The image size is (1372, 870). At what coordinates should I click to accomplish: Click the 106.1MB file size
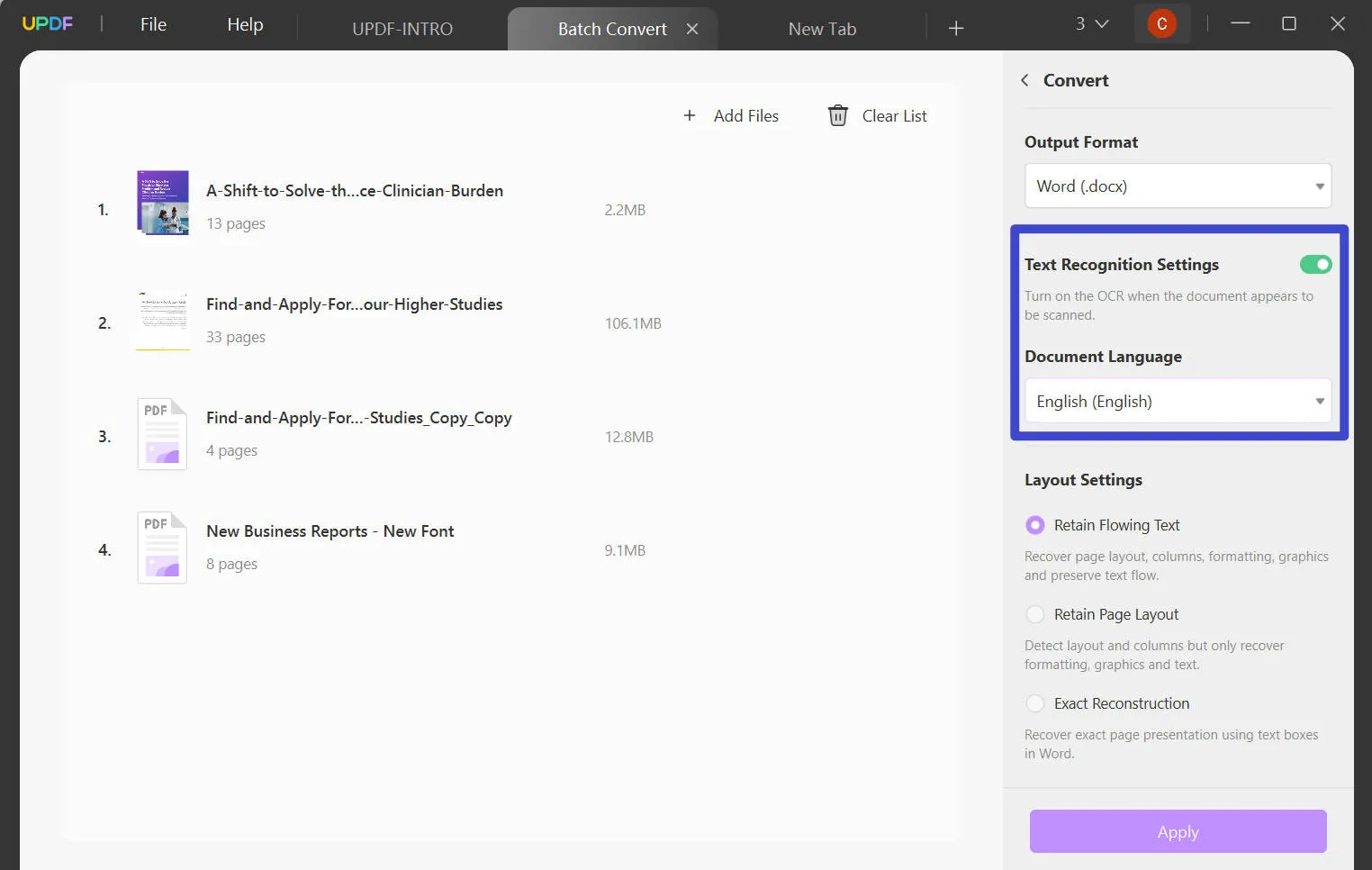(633, 323)
